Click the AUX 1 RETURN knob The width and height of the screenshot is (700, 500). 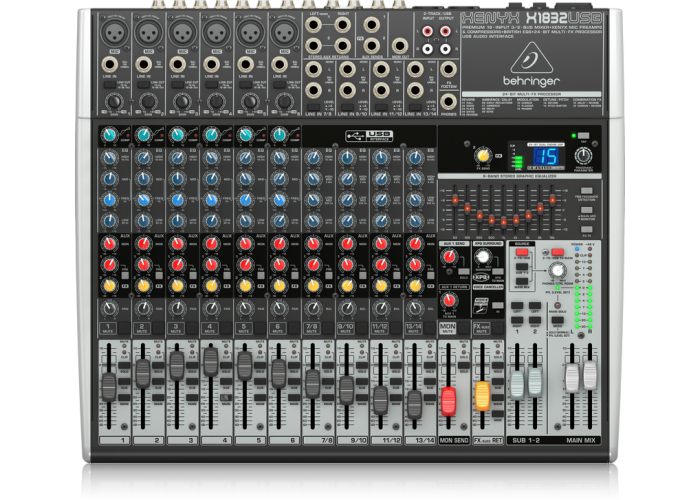pyautogui.click(x=449, y=300)
